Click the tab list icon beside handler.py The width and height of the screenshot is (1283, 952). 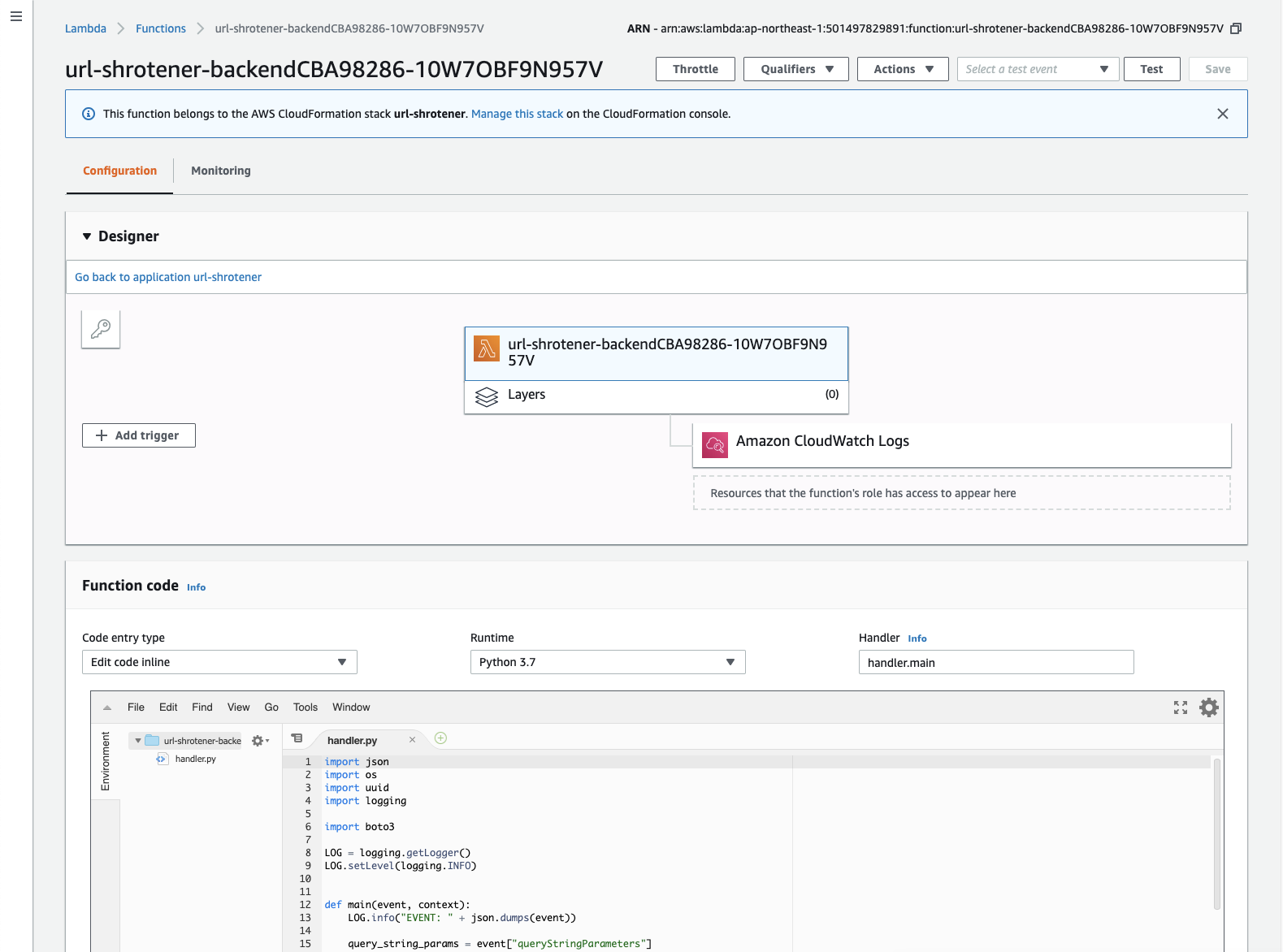(297, 738)
